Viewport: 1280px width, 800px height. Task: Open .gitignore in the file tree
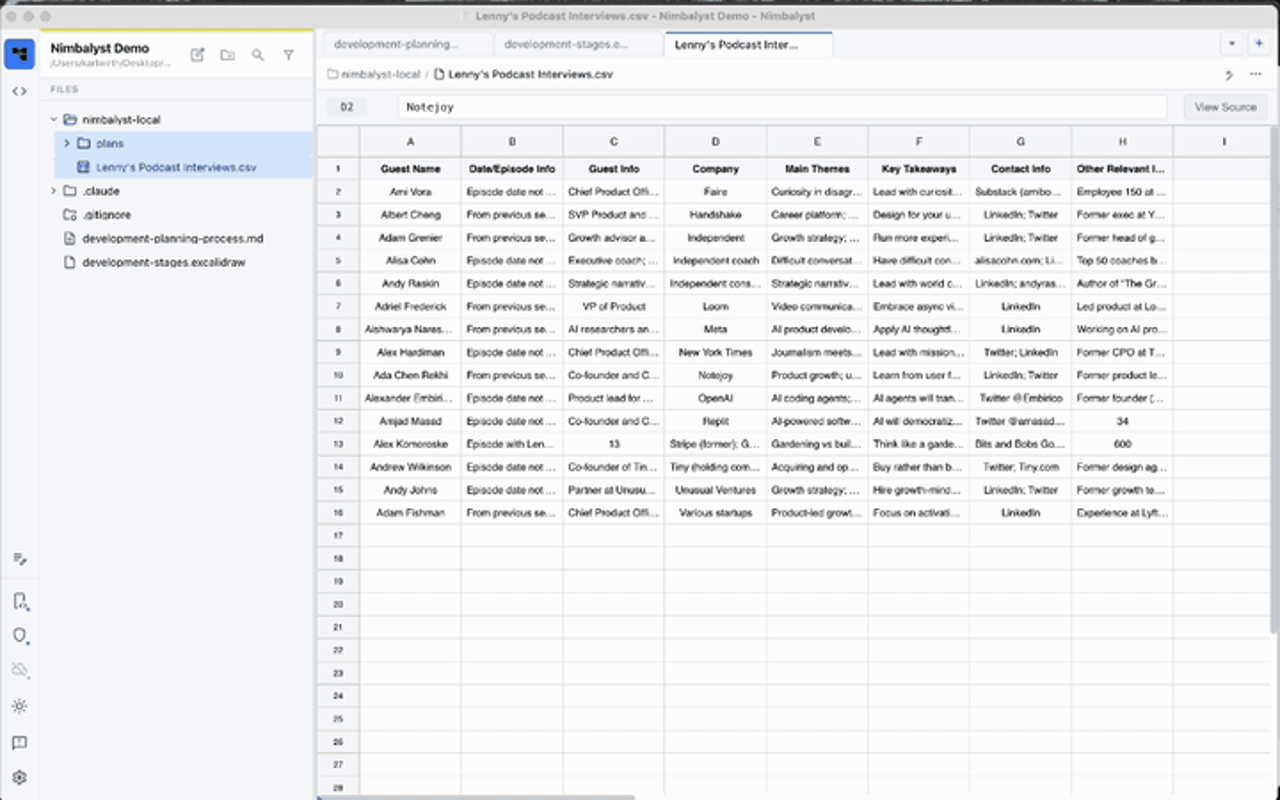click(106, 215)
